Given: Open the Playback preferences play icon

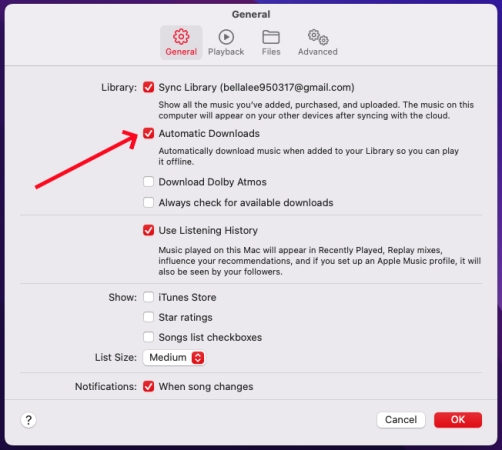Looking at the screenshot, I should pyautogui.click(x=226, y=37).
